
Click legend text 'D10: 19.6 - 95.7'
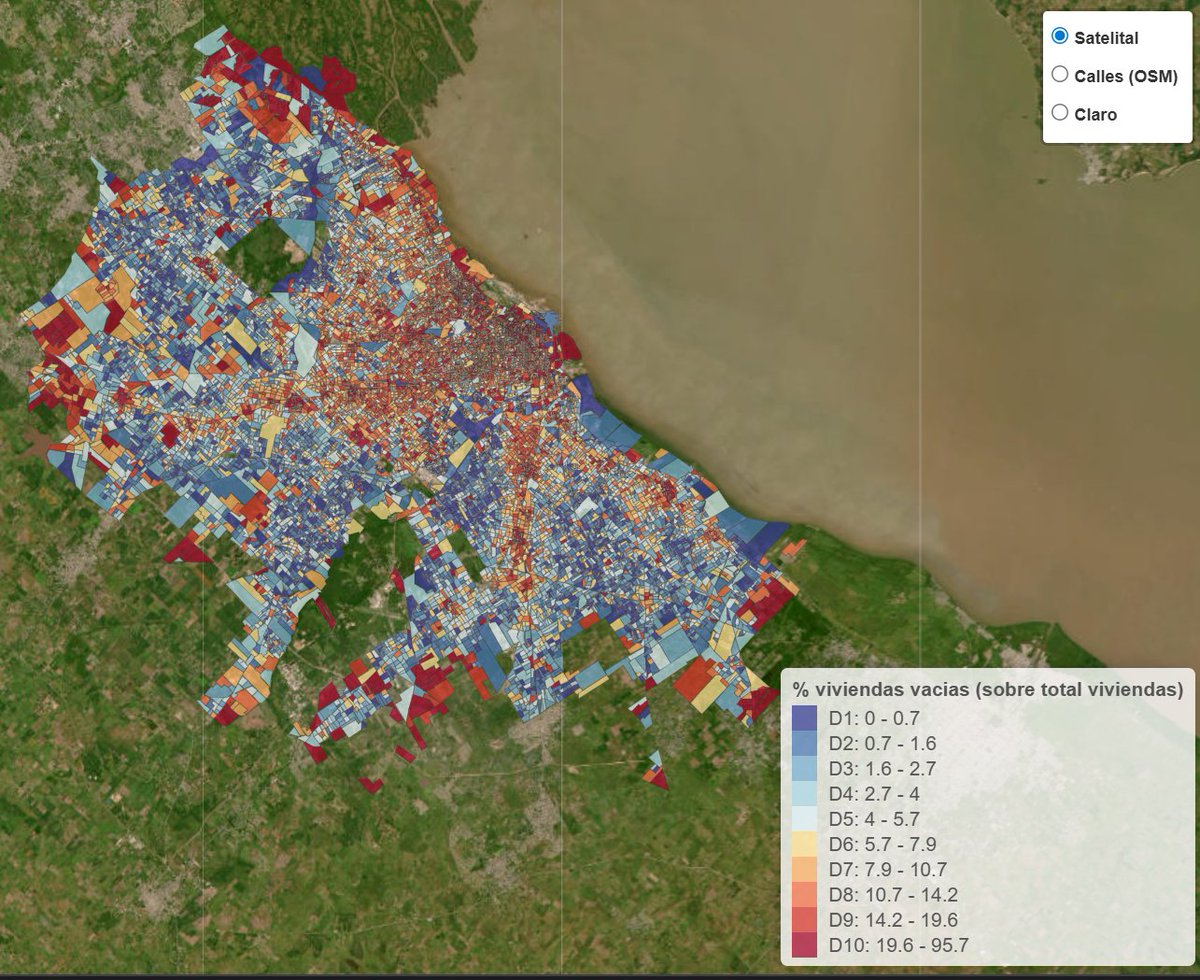898,945
